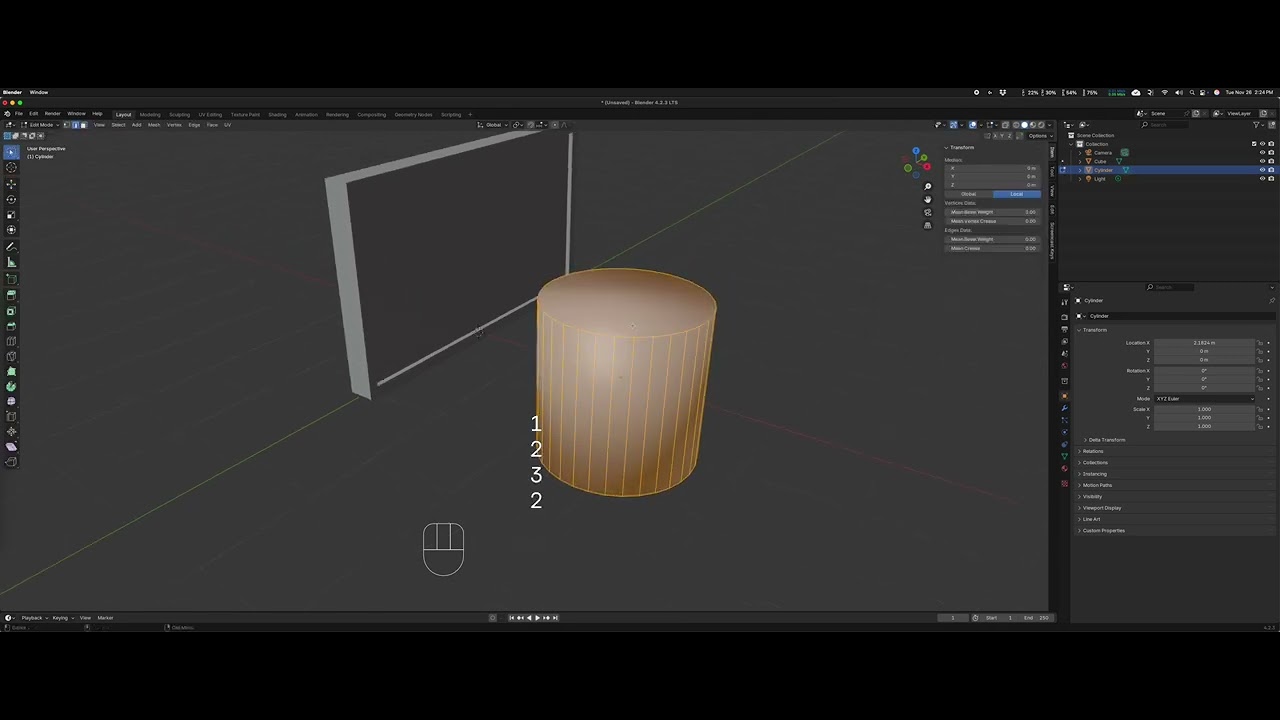Open the Options button in viewport header
Image resolution: width=1280 pixels, height=720 pixels.
coord(1038,136)
